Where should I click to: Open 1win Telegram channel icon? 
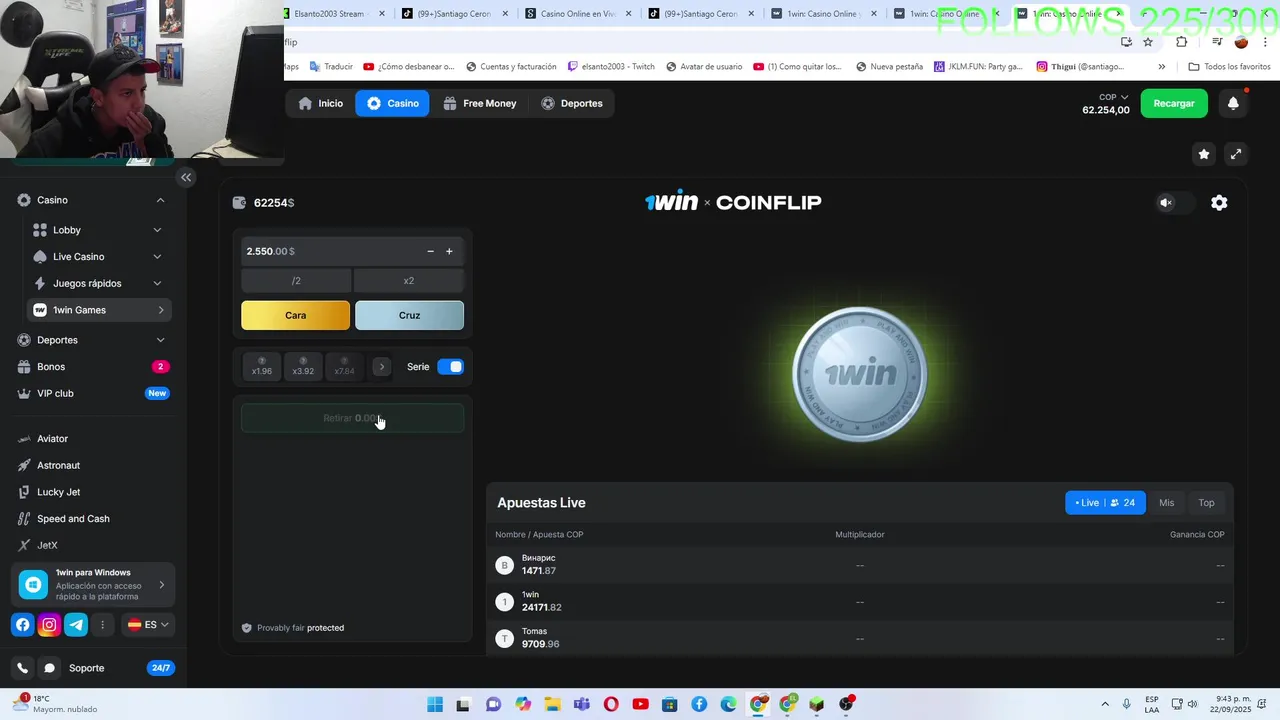tap(76, 625)
